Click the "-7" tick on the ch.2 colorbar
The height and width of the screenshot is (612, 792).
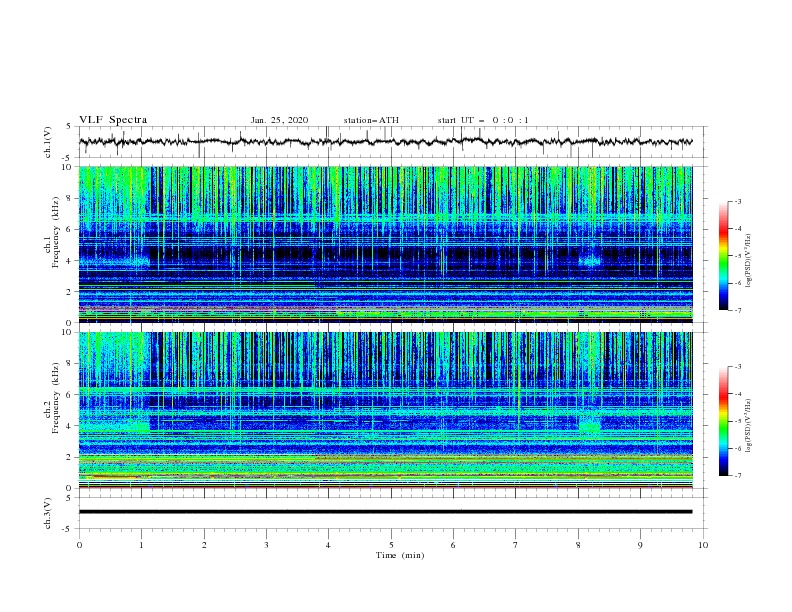[737, 476]
